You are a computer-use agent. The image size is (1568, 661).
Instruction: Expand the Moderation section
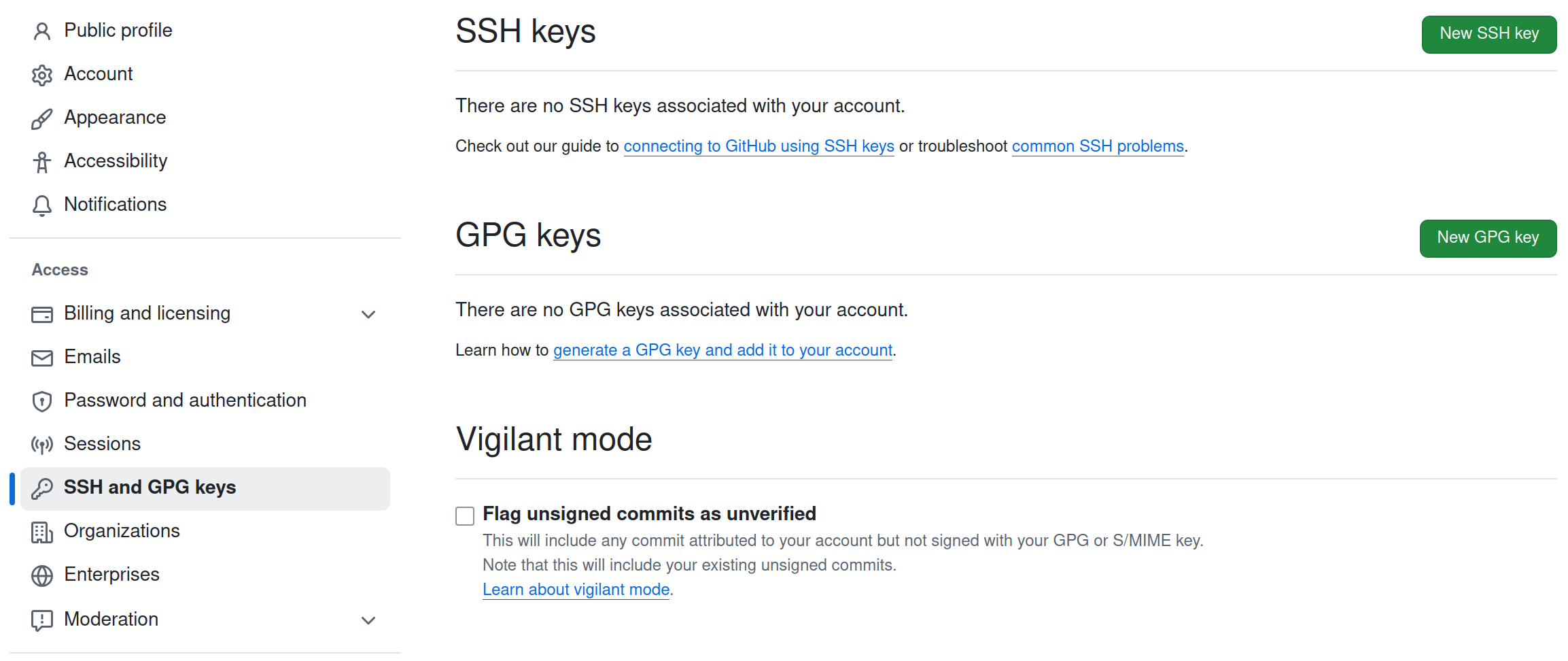click(x=368, y=620)
